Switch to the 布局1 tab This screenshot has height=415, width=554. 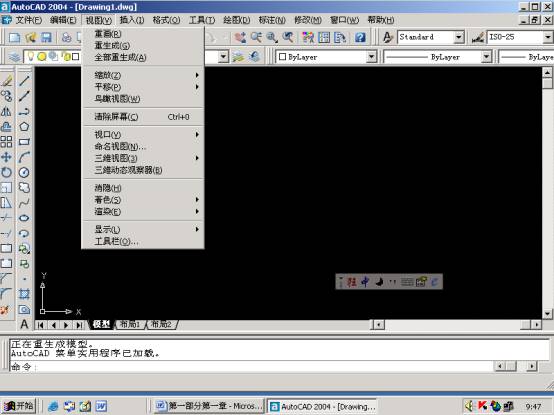click(x=130, y=324)
